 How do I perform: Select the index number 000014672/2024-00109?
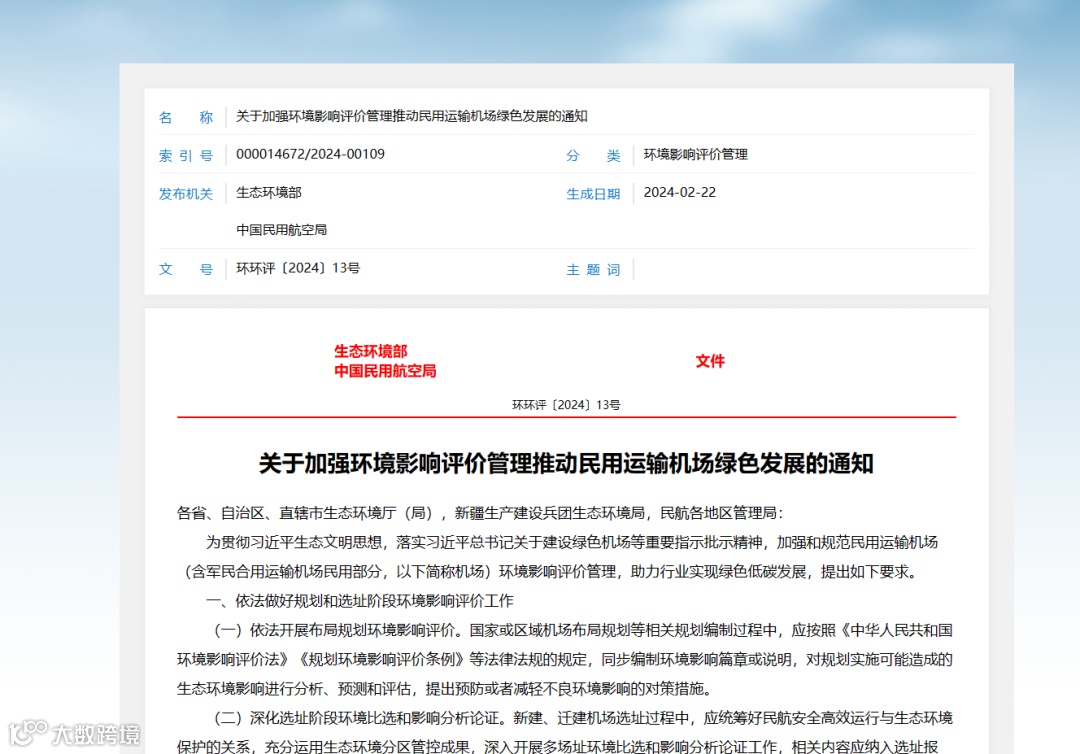311,154
